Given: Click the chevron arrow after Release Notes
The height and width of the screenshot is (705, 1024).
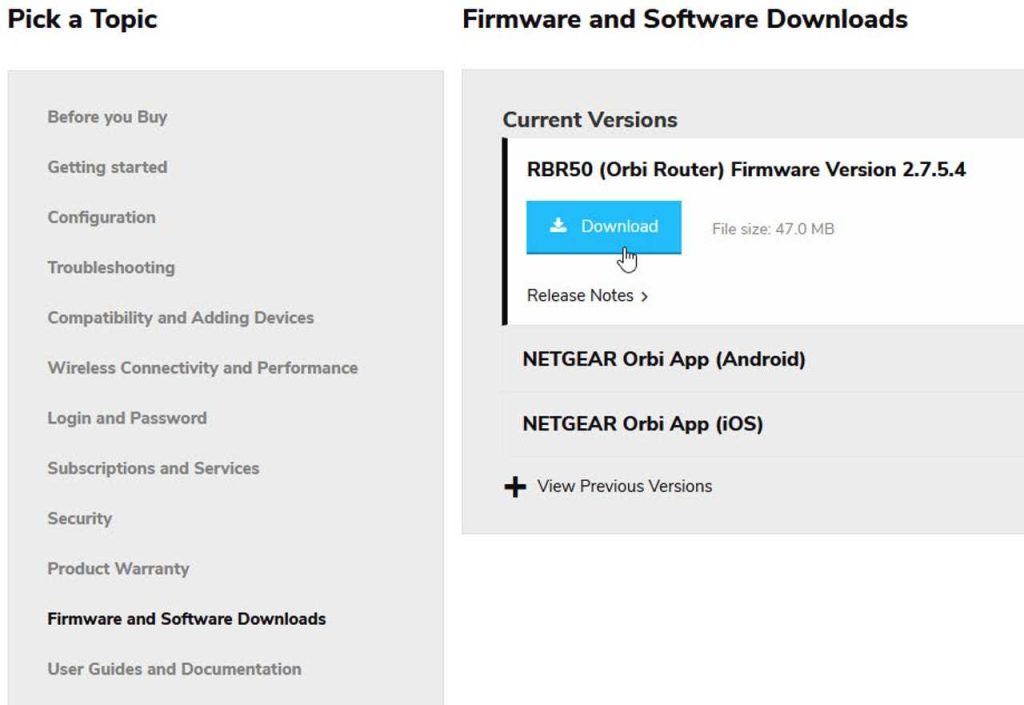Looking at the screenshot, I should pos(645,297).
